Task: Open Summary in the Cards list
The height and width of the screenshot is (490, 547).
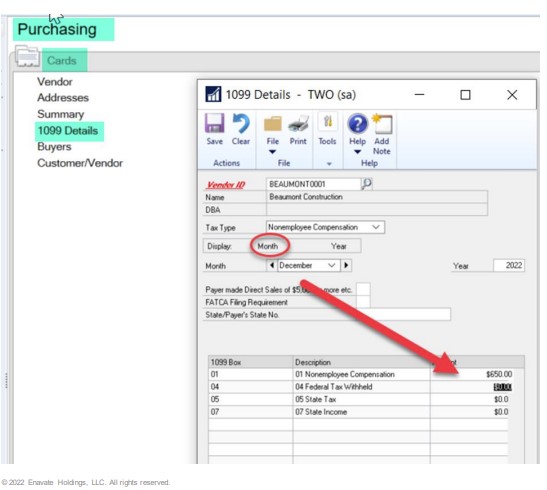Action: (x=60, y=114)
